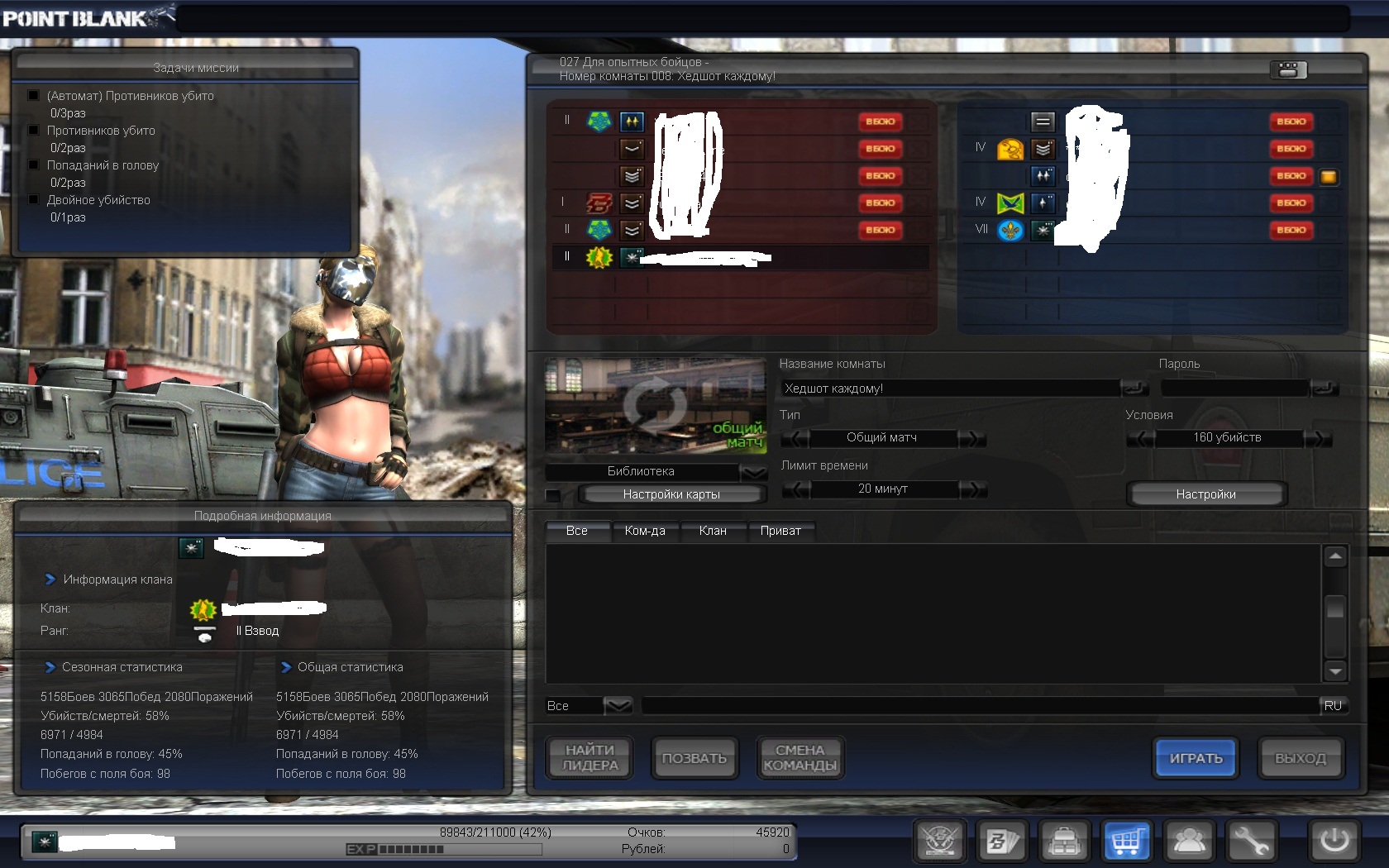Click the Пароль password field
The width and height of the screenshot is (1389, 868).
click(1235, 389)
